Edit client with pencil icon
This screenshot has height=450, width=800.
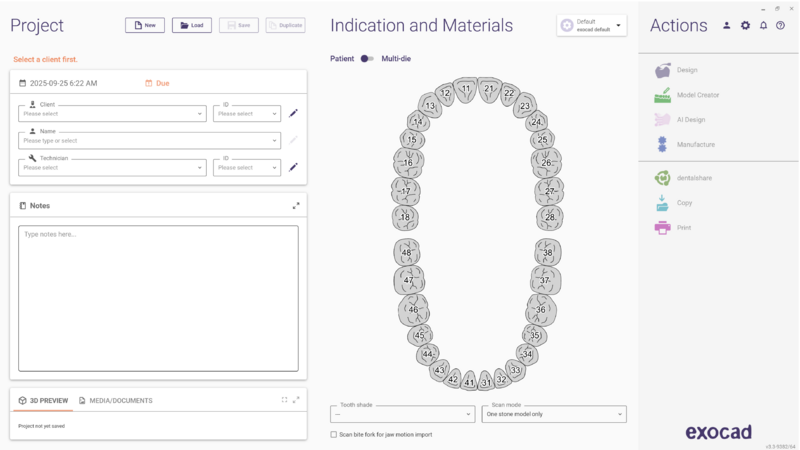click(x=293, y=113)
